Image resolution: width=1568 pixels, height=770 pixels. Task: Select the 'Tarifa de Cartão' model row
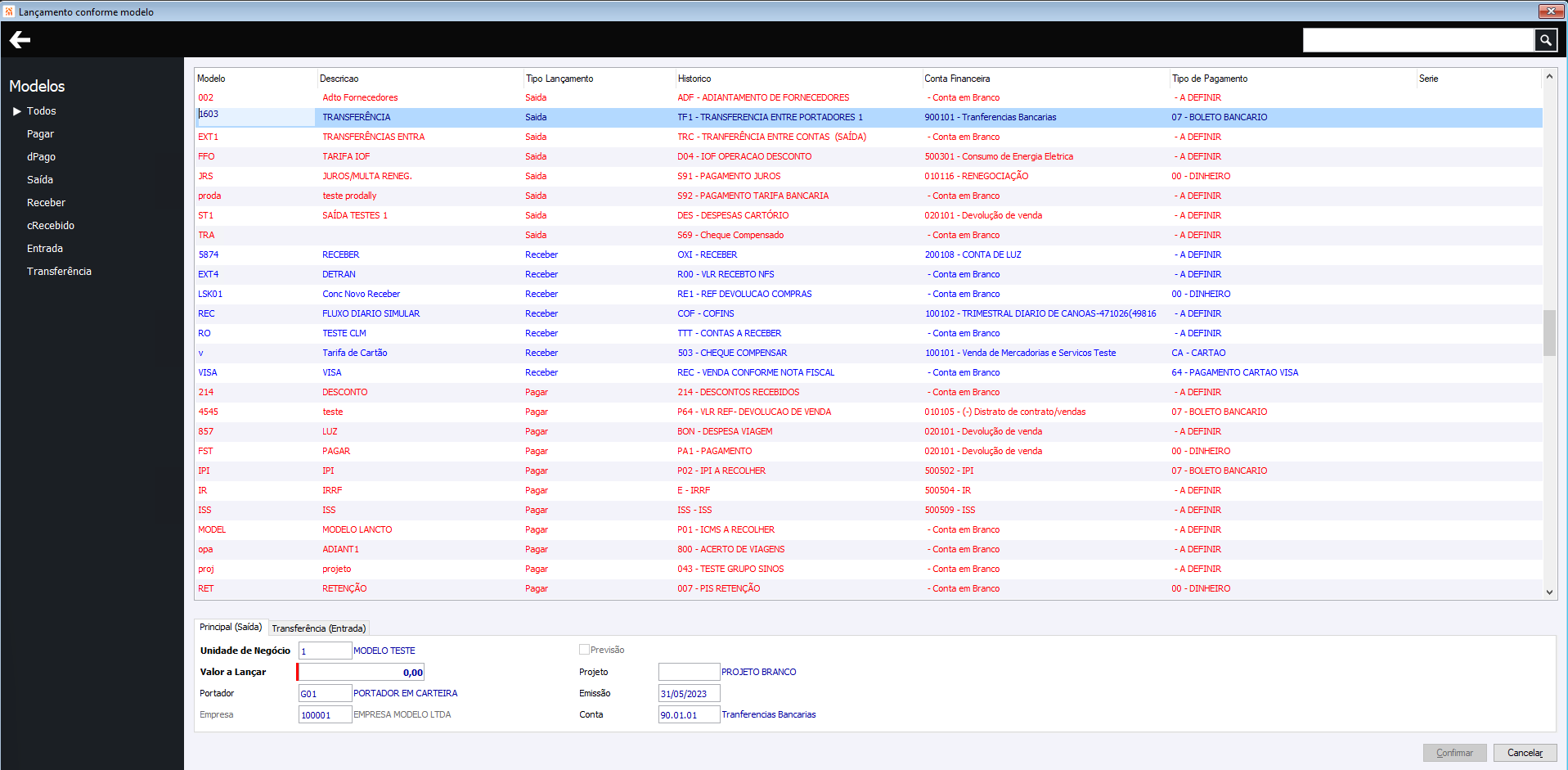coord(868,353)
